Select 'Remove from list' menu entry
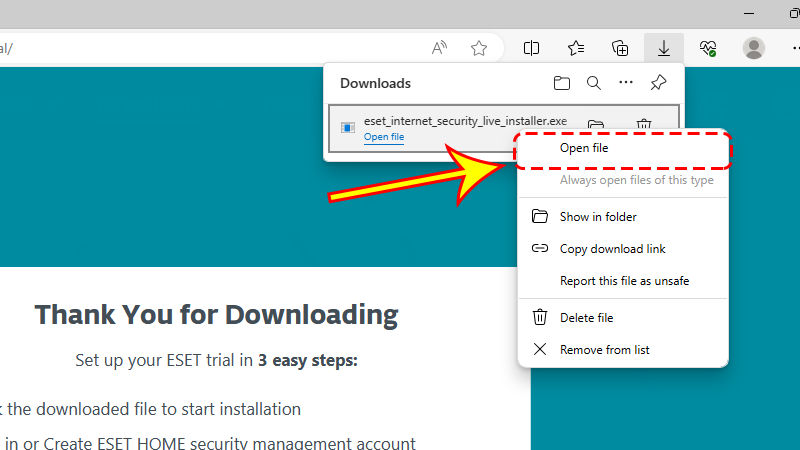The width and height of the screenshot is (800, 450). coord(623,349)
